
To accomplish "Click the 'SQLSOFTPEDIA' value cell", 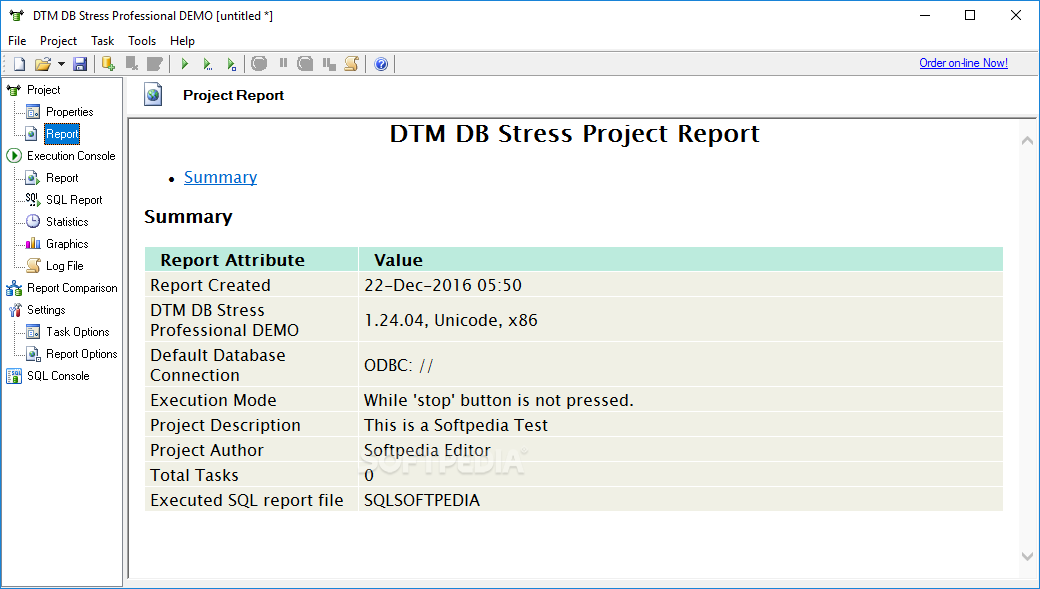I will [681, 499].
